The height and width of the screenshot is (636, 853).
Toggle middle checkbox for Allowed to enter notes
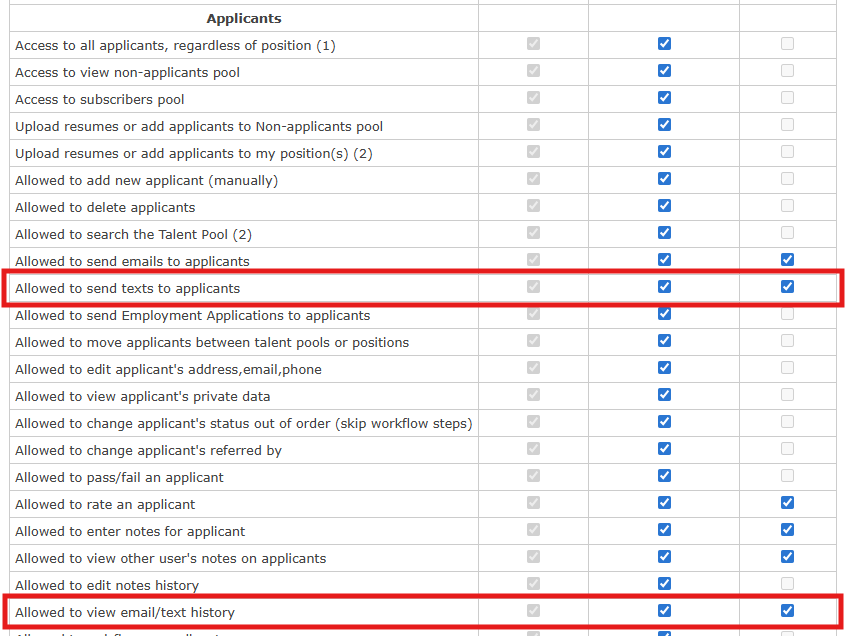coord(664,530)
